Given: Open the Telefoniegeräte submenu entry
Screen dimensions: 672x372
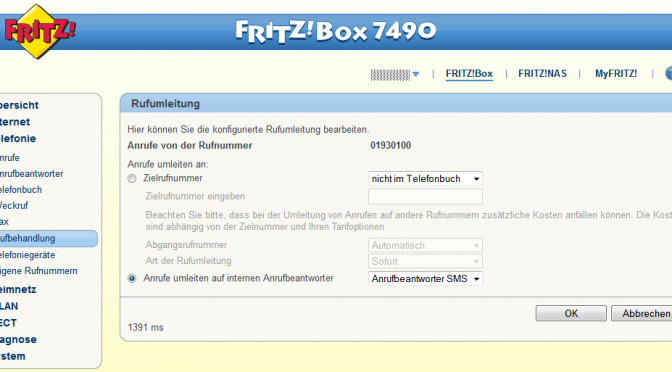Looking at the screenshot, I should pyautogui.click(x=27, y=255).
